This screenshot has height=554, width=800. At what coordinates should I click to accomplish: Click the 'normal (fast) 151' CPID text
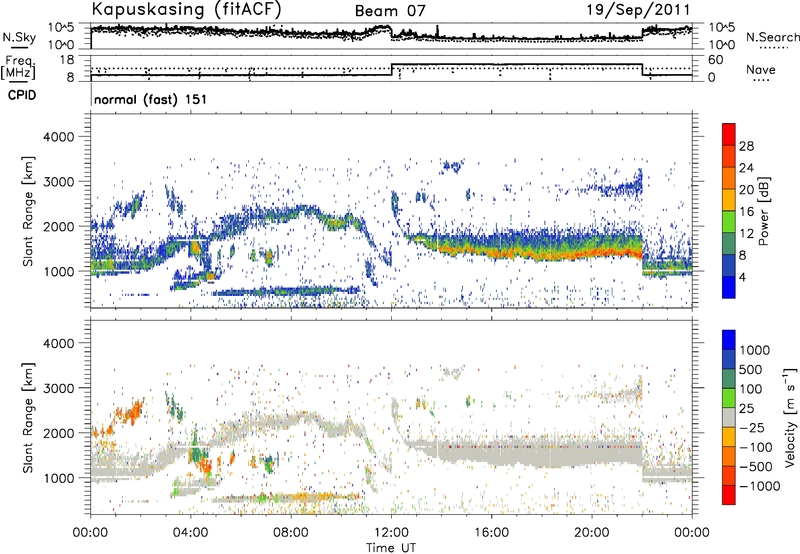point(151,99)
